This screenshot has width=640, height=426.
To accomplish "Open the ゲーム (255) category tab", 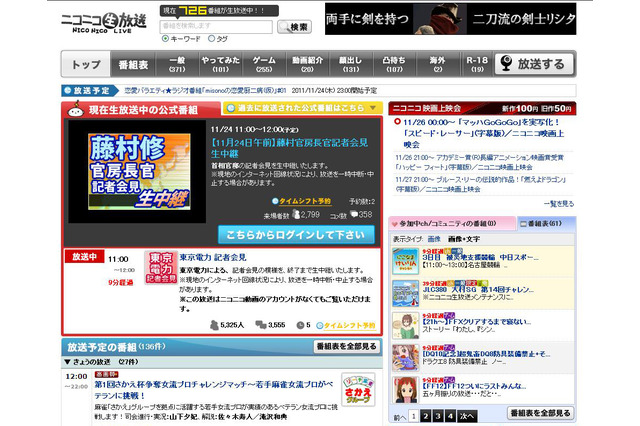I will (x=264, y=64).
